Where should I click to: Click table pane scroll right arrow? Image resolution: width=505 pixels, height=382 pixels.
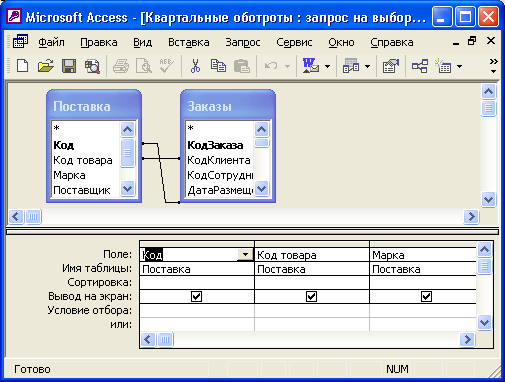click(x=471, y=217)
